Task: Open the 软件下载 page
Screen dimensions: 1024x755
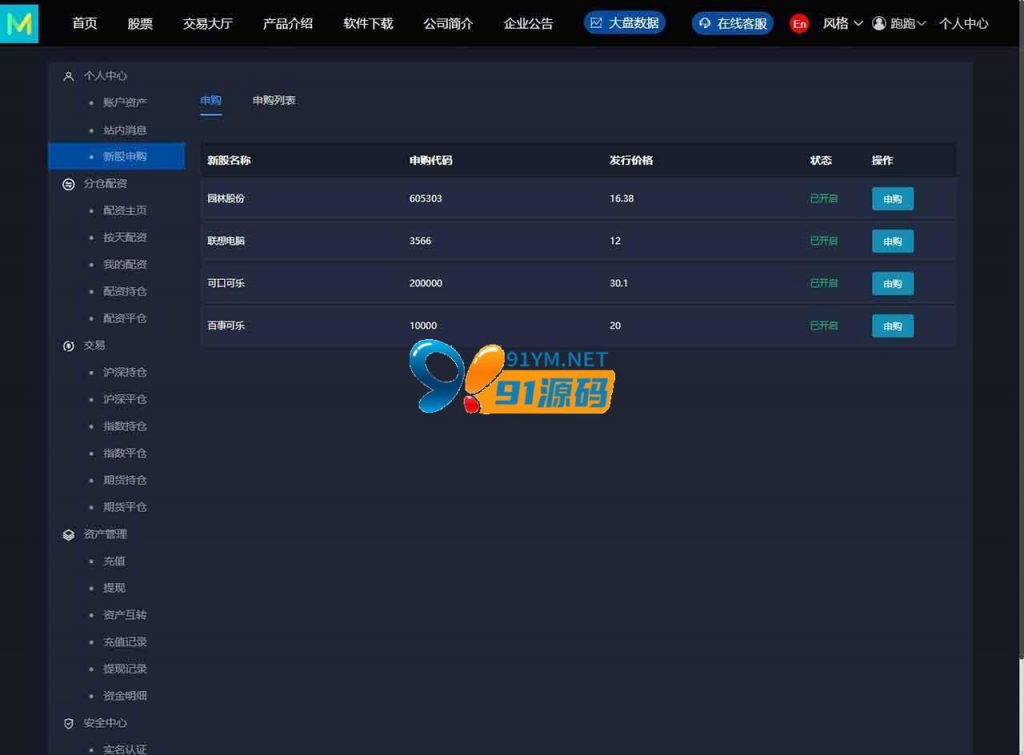Action: click(368, 24)
